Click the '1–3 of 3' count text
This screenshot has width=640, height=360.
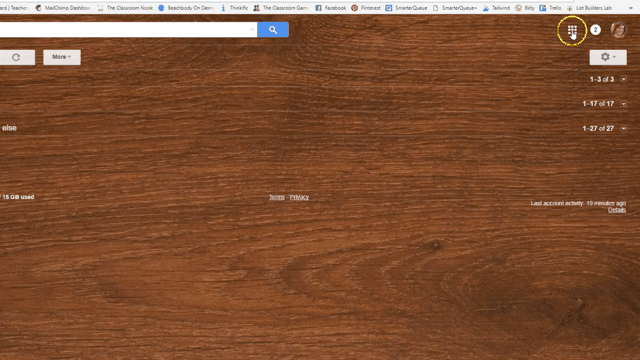point(602,79)
